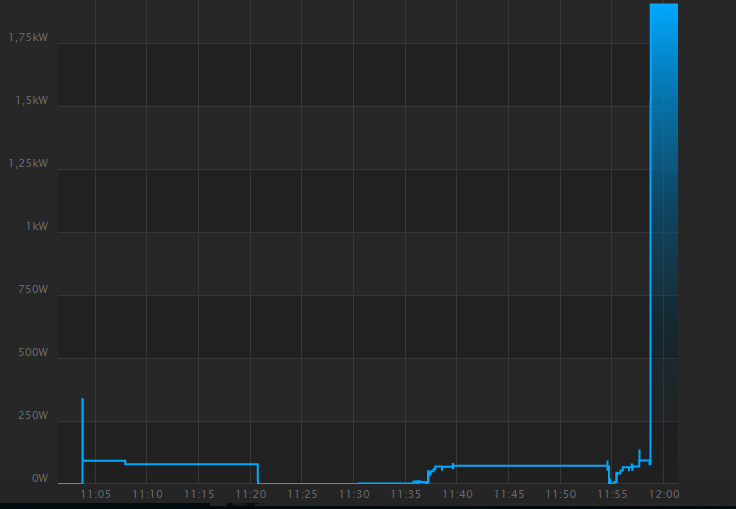
Task: Click the 1kW power axis label
Action: [x=36, y=226]
